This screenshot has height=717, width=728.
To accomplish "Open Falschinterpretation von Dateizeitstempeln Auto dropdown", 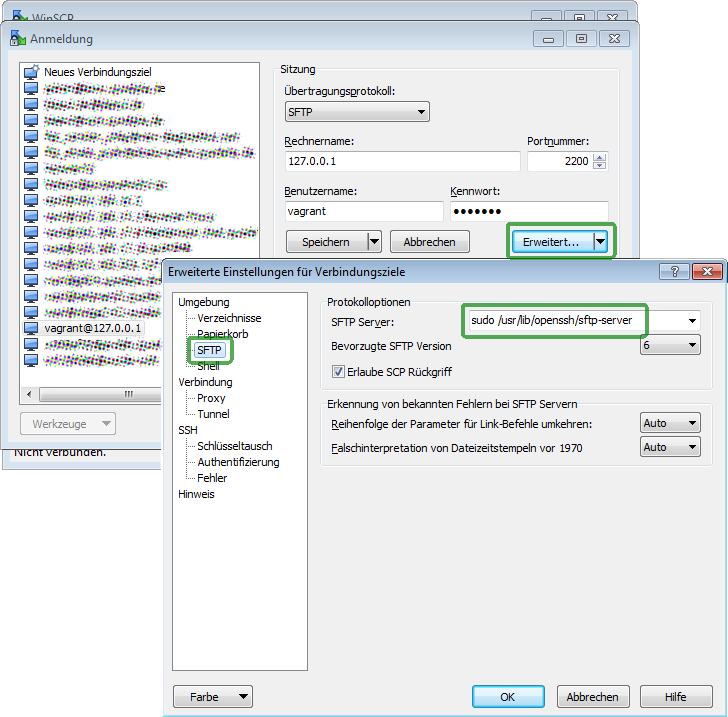I will click(670, 447).
